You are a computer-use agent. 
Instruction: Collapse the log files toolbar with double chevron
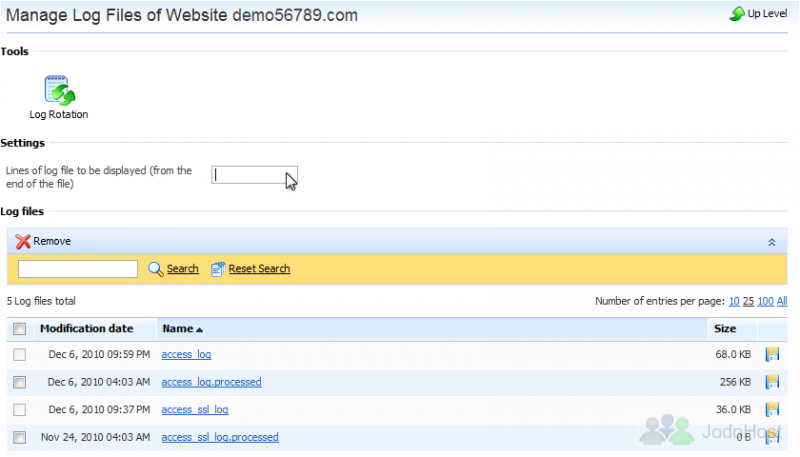(771, 242)
